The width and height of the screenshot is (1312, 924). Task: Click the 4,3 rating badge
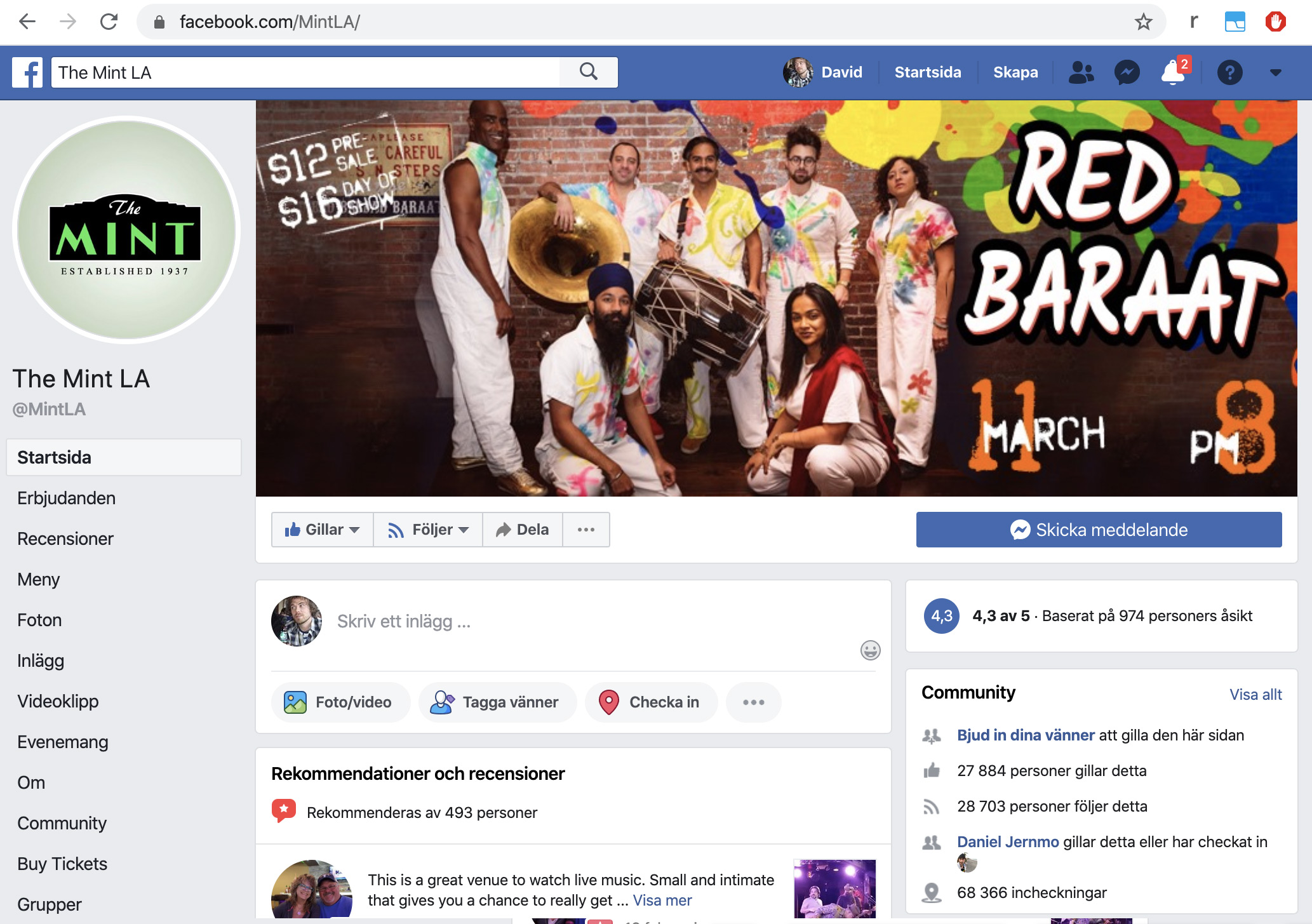[941, 616]
